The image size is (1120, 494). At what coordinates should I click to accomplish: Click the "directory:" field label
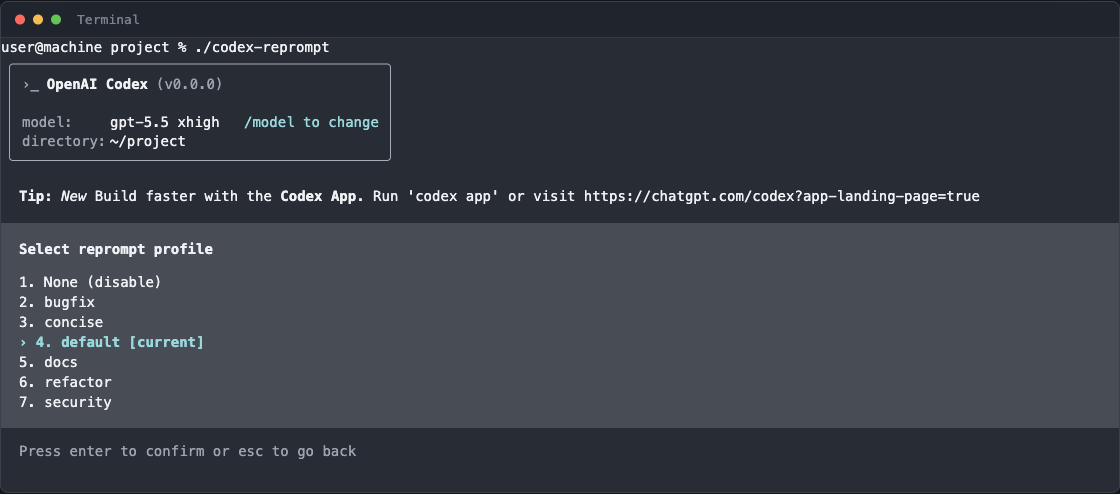[64, 141]
